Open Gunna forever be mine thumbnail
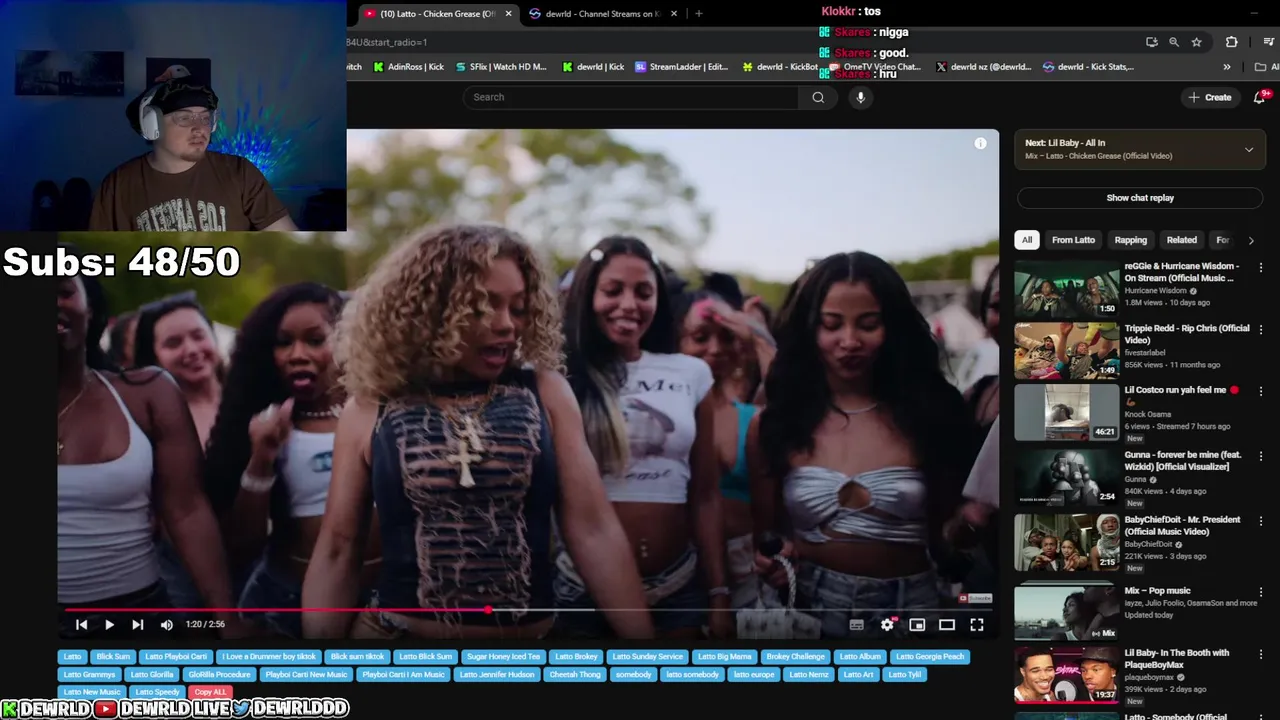The image size is (1280, 720). click(x=1067, y=476)
